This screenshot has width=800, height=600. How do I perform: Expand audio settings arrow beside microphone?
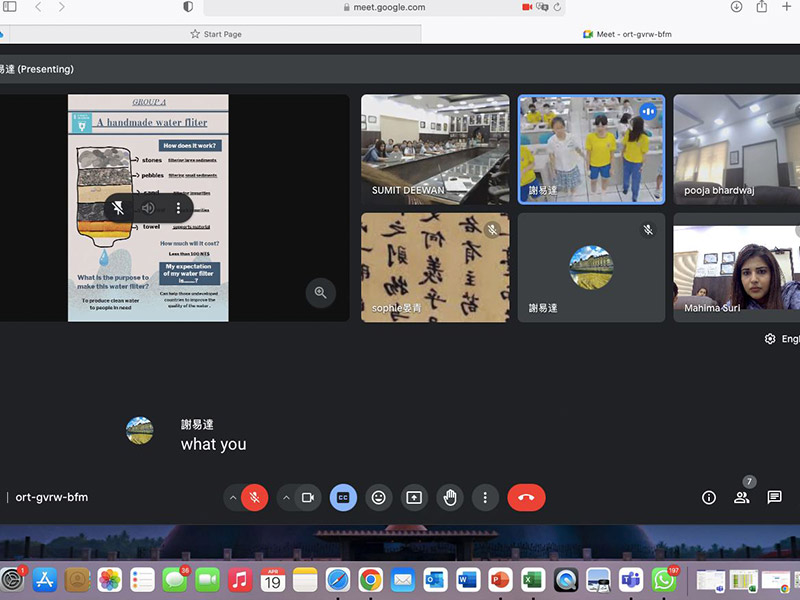pos(233,497)
